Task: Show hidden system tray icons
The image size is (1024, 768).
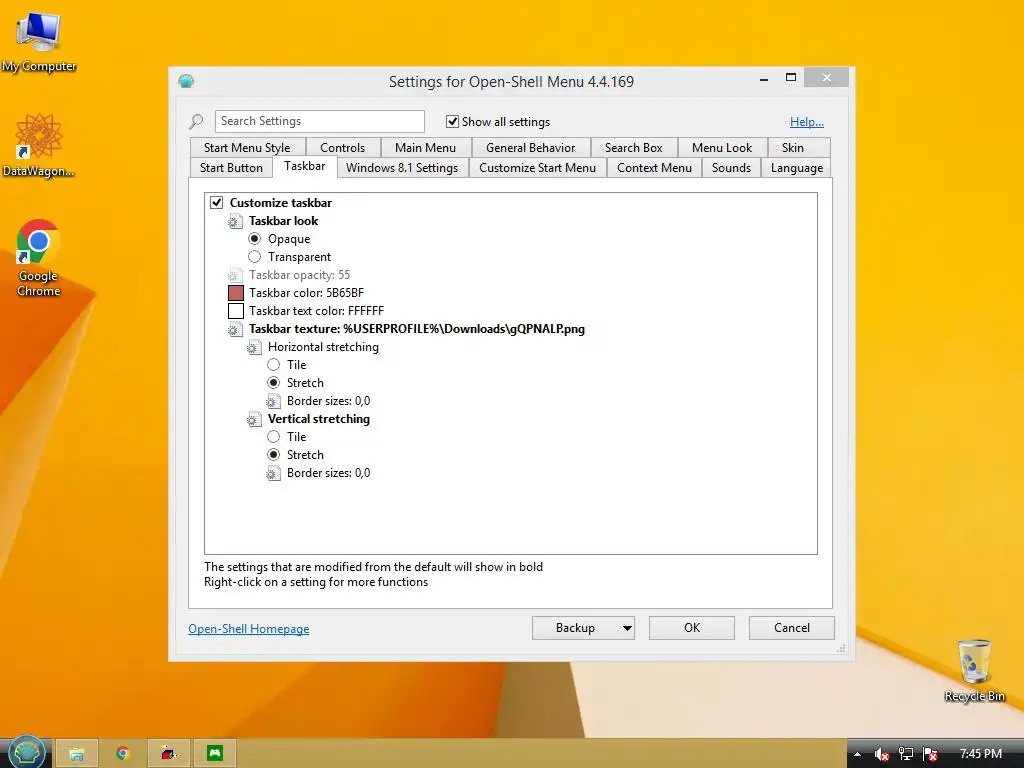Action: click(857, 754)
